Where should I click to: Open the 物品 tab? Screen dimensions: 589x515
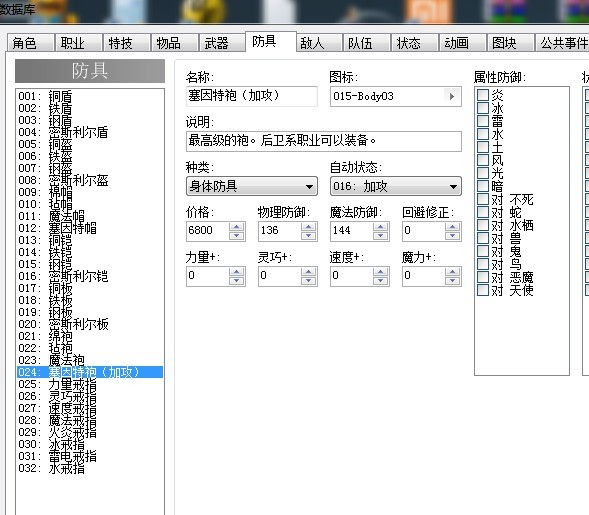click(x=175, y=43)
